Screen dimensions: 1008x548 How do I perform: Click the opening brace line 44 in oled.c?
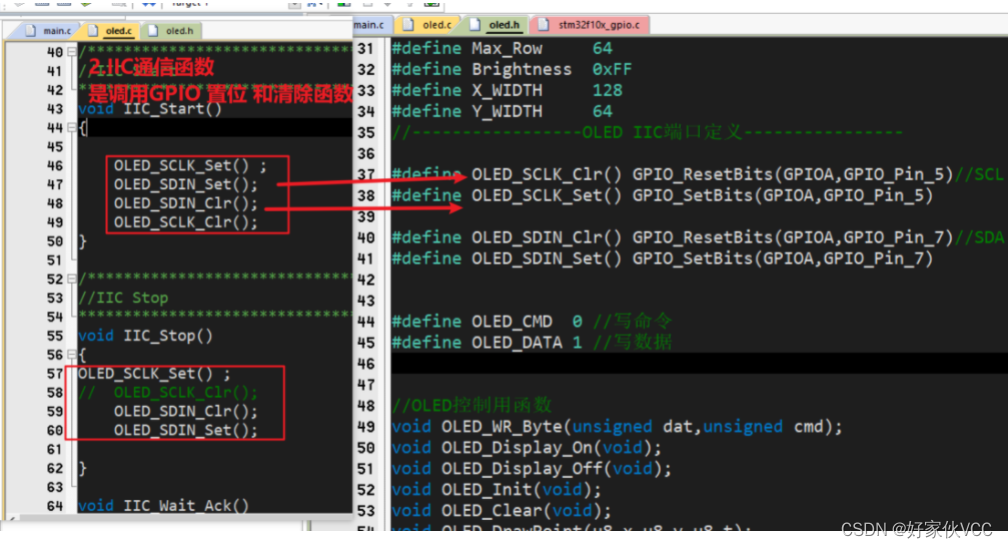coord(215,127)
